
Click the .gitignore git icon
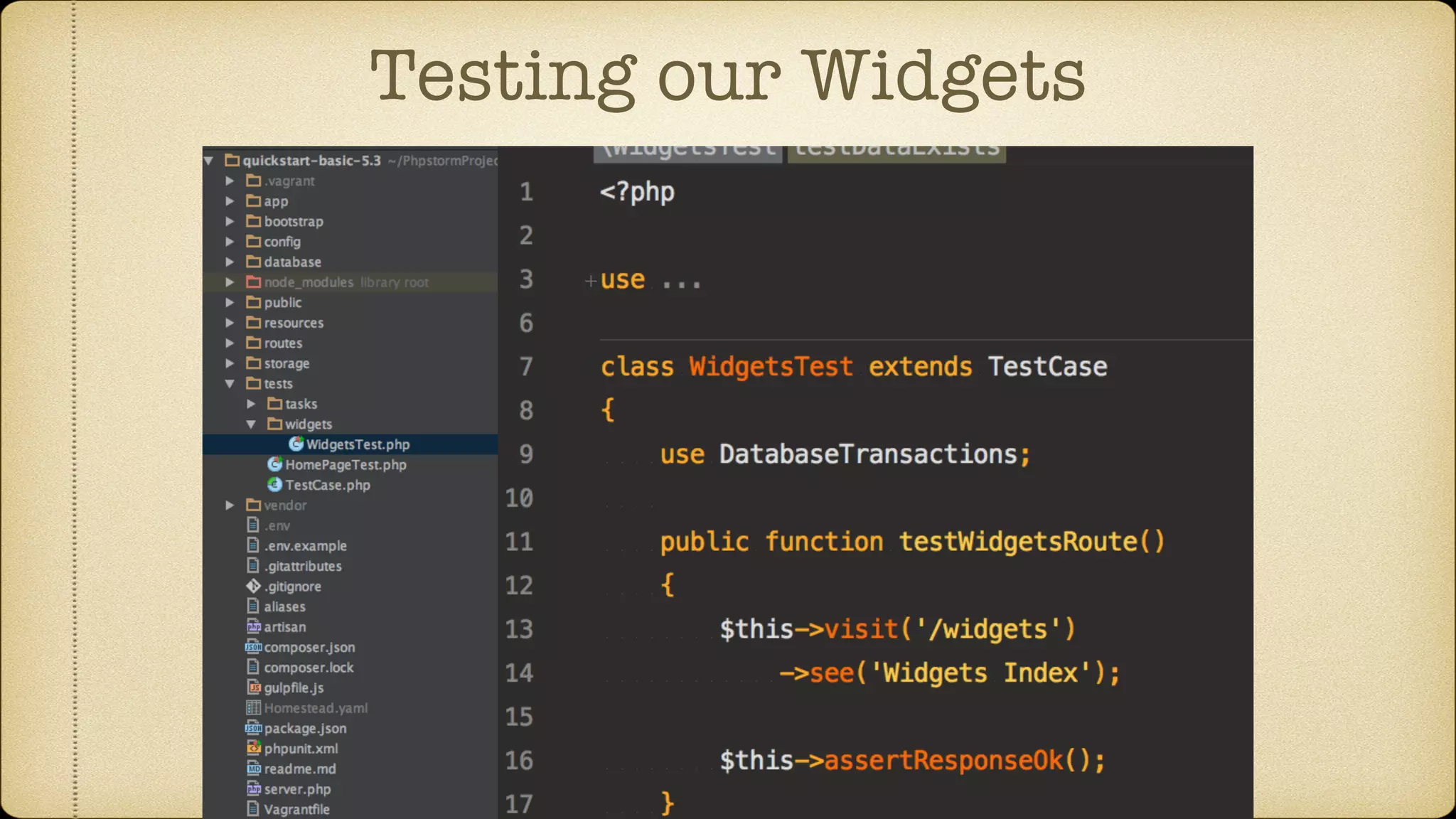tap(253, 587)
